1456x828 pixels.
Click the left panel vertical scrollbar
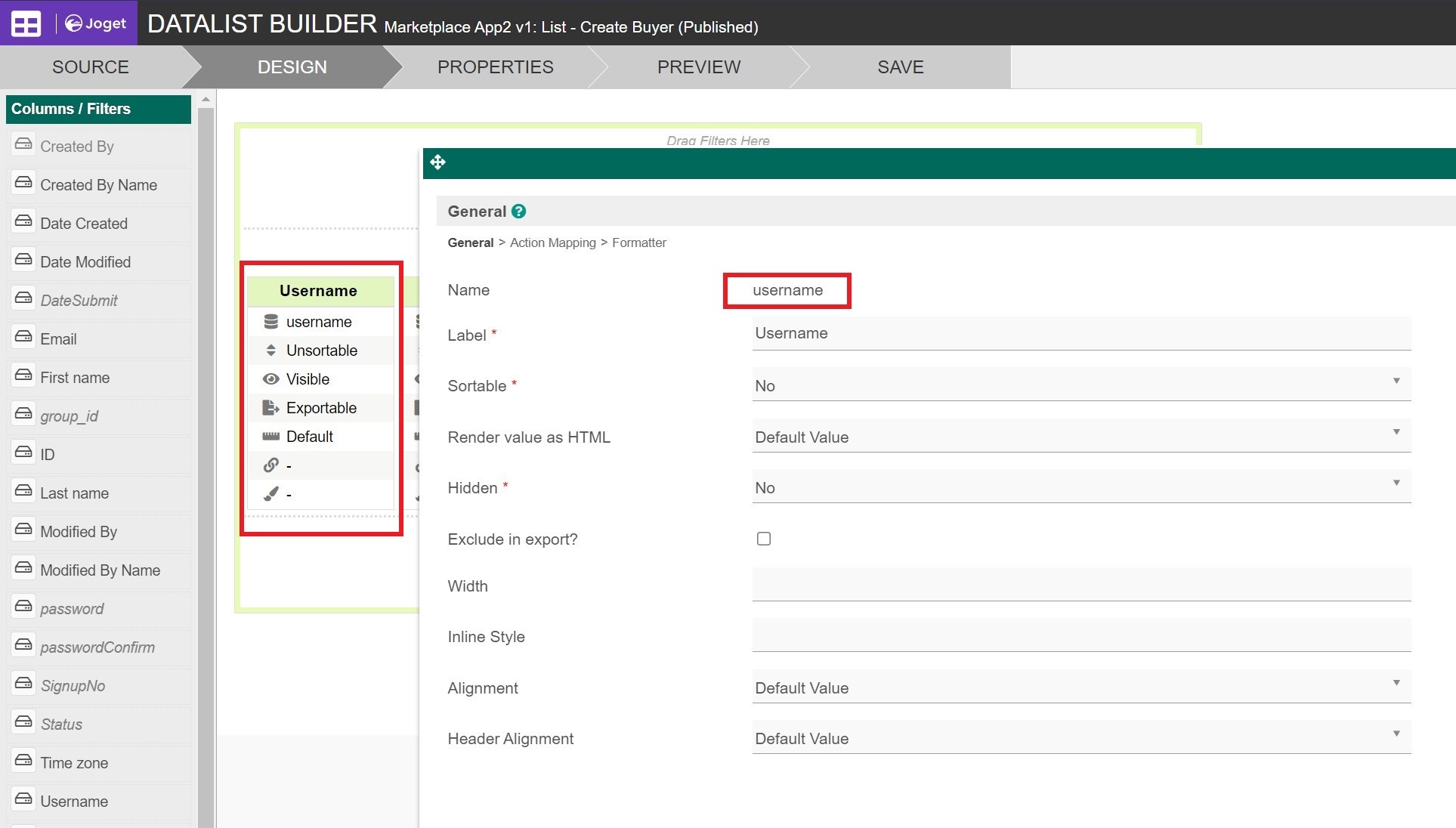click(206, 453)
